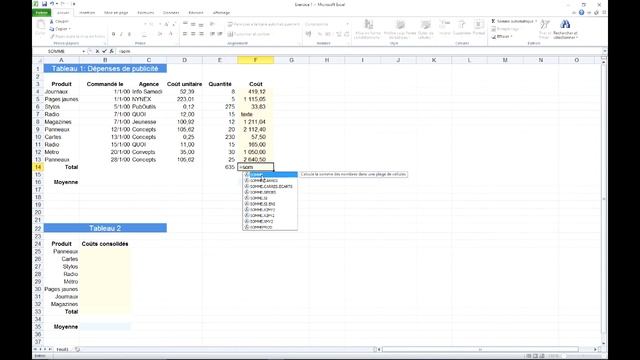Viewport: 640px width, 360px height.
Task: Switch to the Accueil tab
Action: [x=63, y=13]
